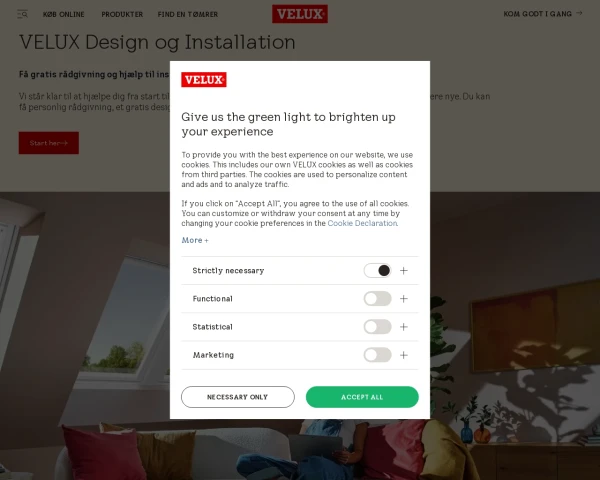Expand Marketing cookie details with plus icon
The image size is (600, 480).
coord(404,355)
